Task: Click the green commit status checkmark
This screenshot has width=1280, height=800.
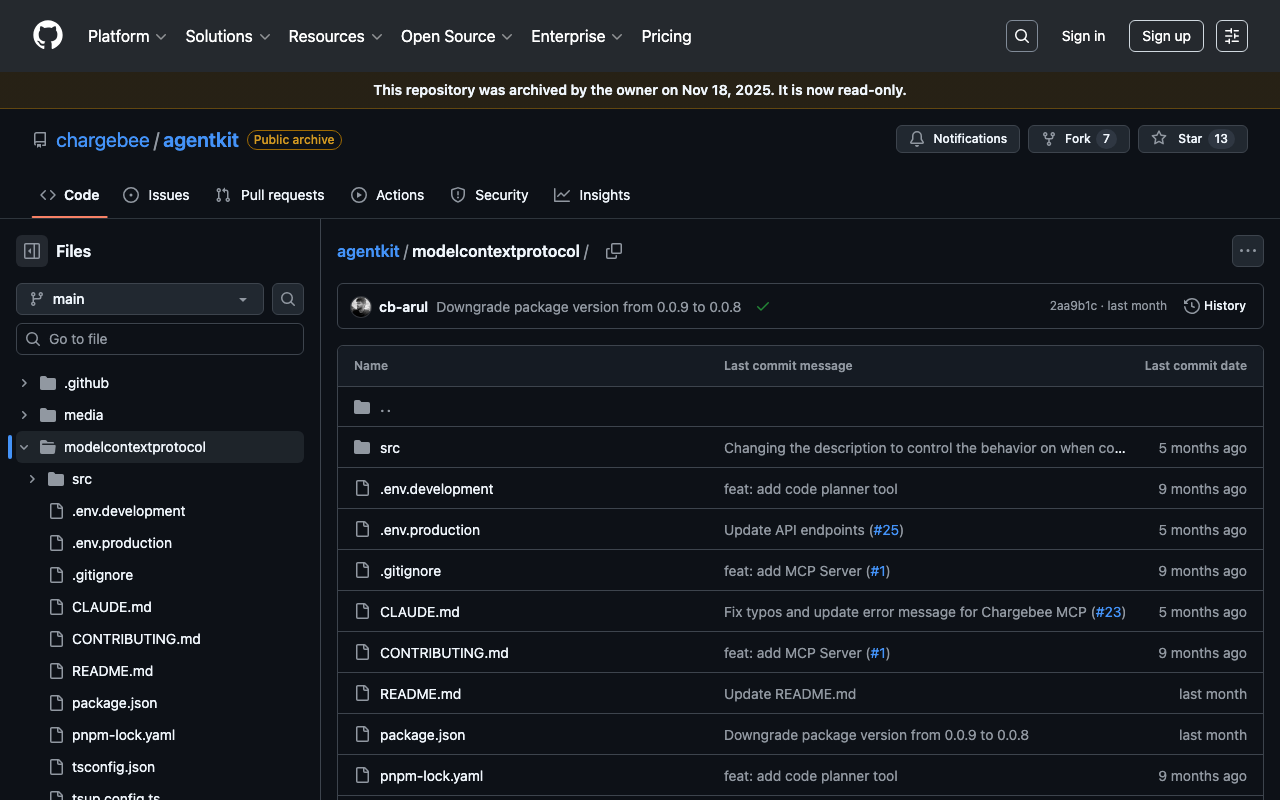Action: pos(763,307)
